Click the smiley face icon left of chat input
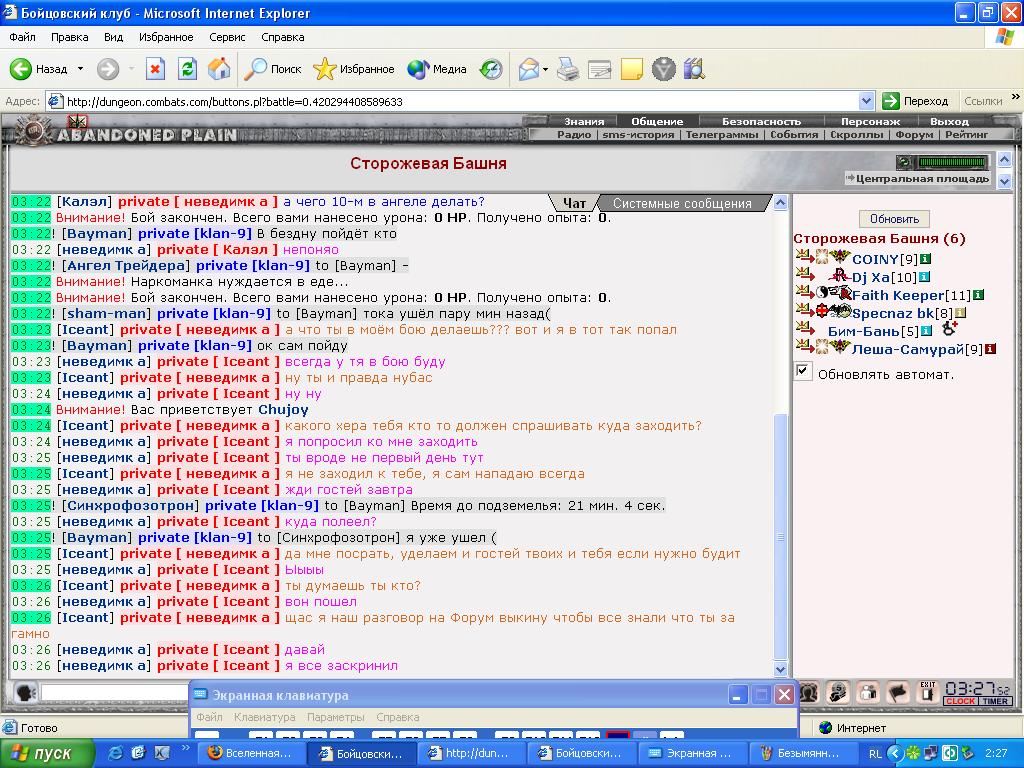Viewport: 1024px width, 768px height. (x=25, y=692)
